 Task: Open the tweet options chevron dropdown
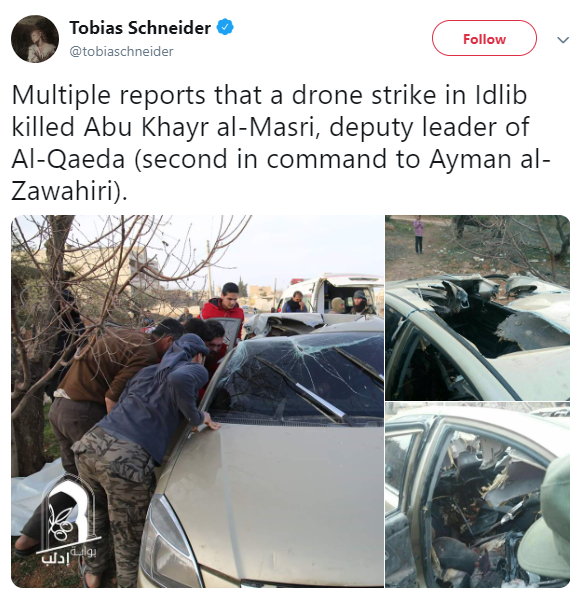point(563,40)
